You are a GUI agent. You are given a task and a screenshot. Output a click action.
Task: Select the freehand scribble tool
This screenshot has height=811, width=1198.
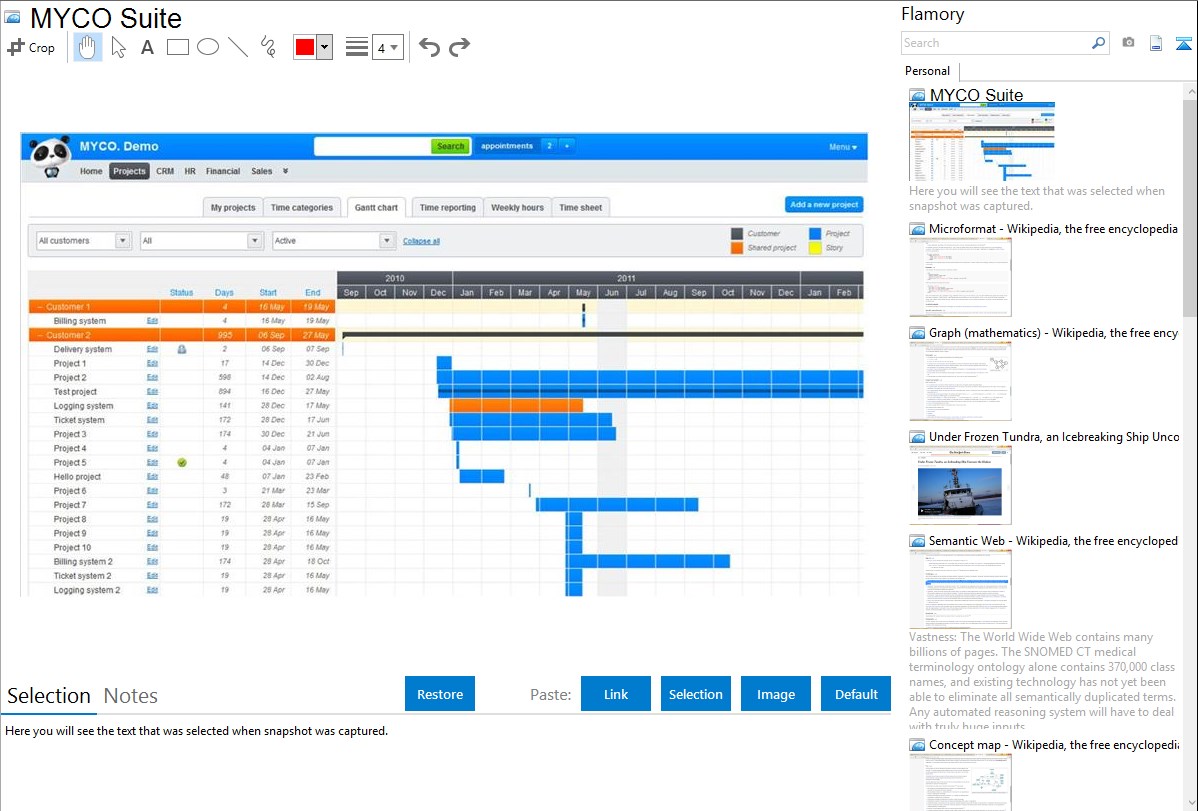pyautogui.click(x=268, y=47)
